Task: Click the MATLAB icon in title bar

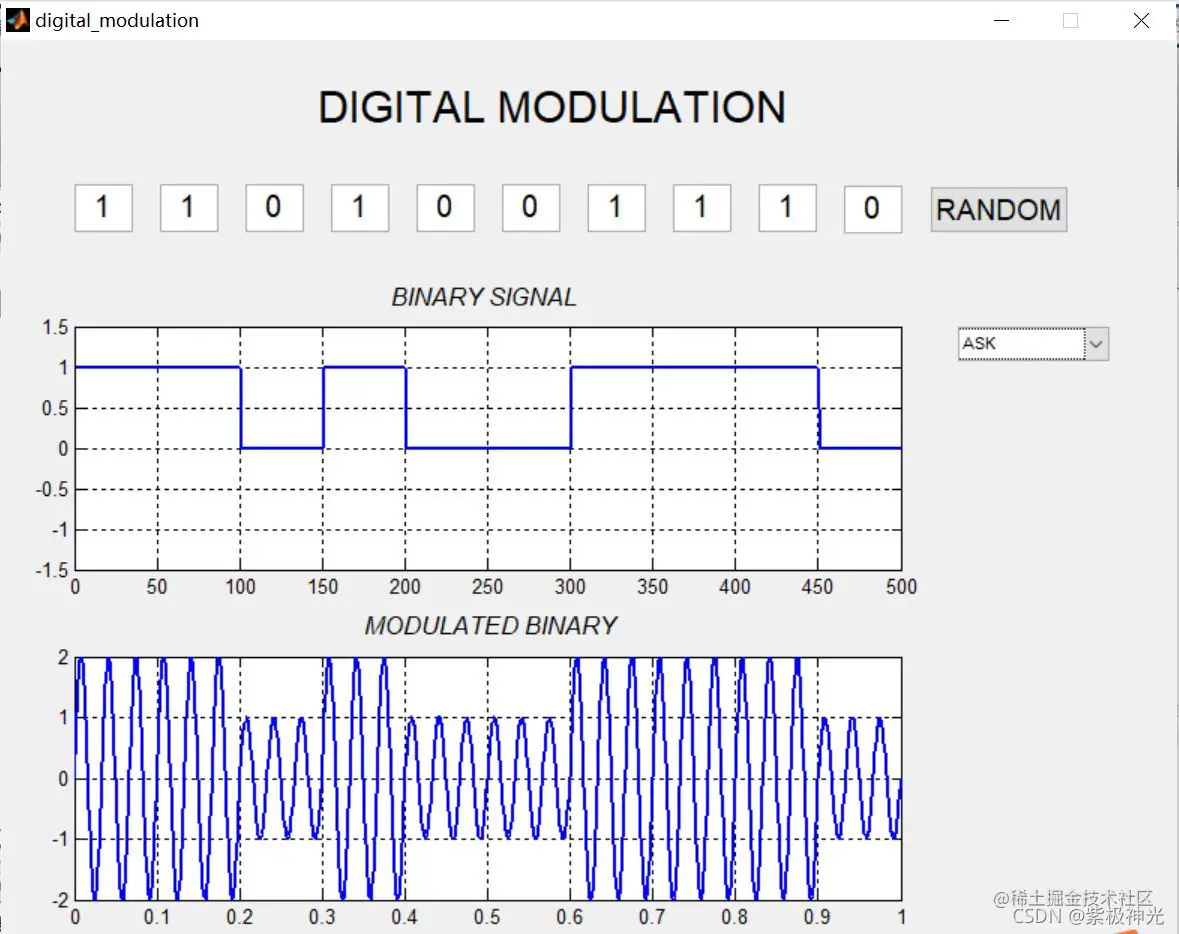Action: 17,20
